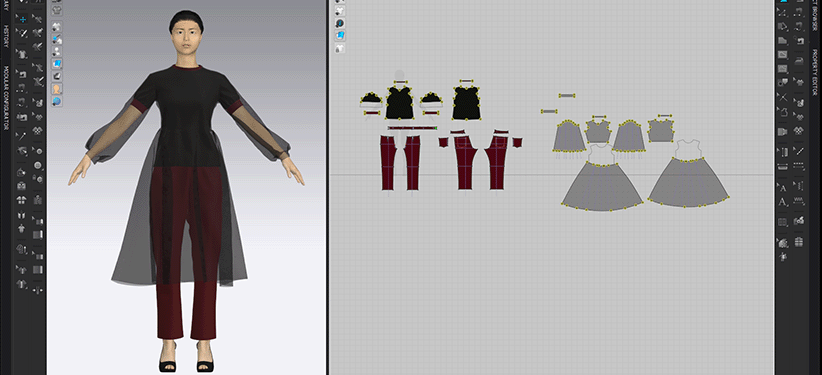Image resolution: width=822 pixels, height=375 pixels.
Task: Select the sewing machine free-sewing tool
Action: click(800, 40)
